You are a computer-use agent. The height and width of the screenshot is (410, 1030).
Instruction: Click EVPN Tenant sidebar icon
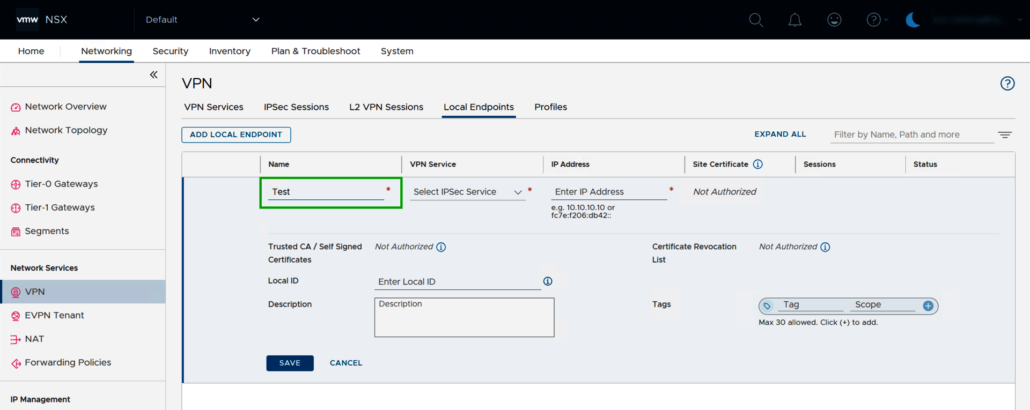point(16,316)
